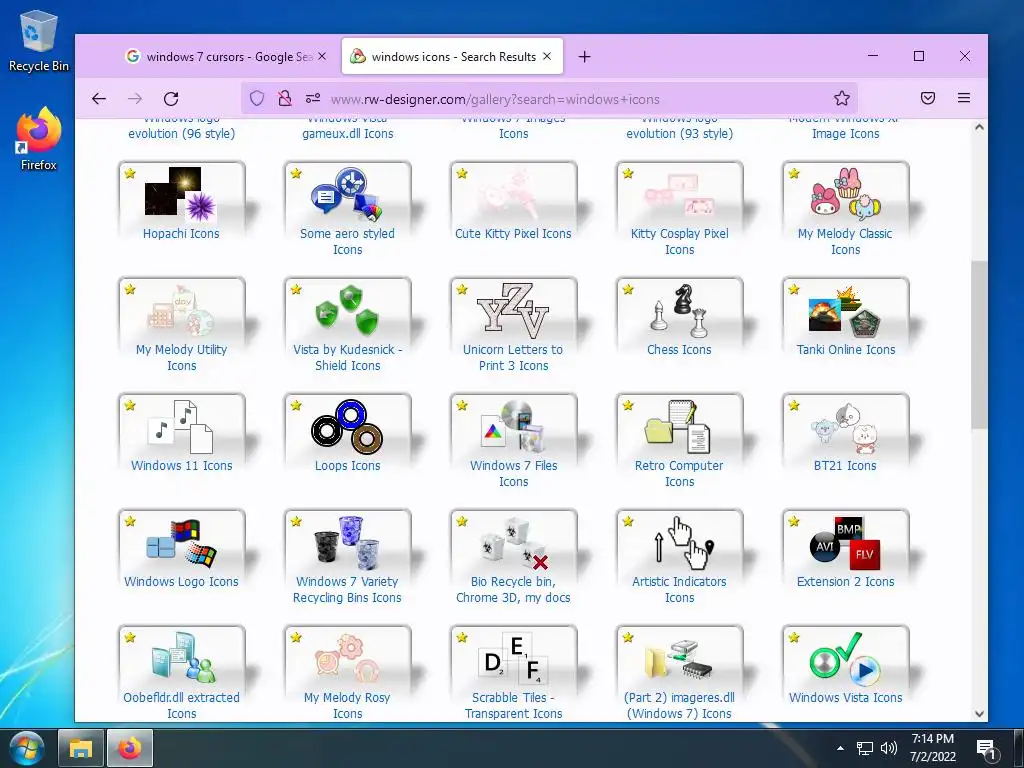This screenshot has width=1024, height=768.
Task: Select the windows icons Search Results tab
Action: click(x=453, y=57)
